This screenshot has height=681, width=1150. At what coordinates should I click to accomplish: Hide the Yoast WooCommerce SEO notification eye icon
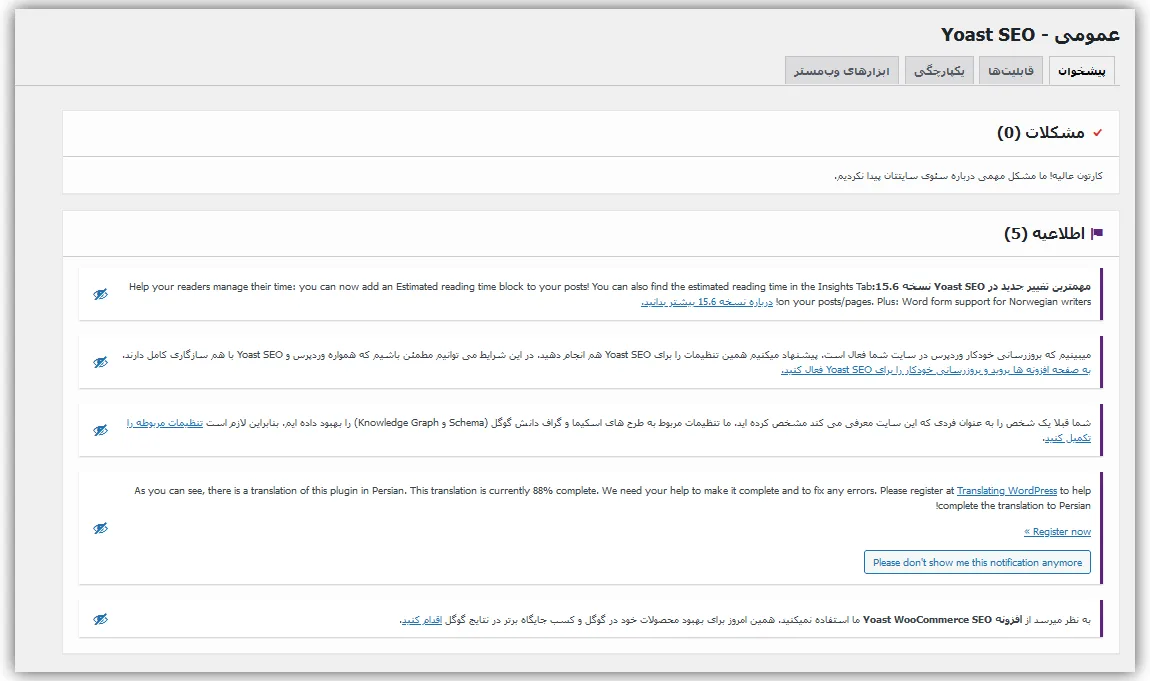(x=100, y=619)
